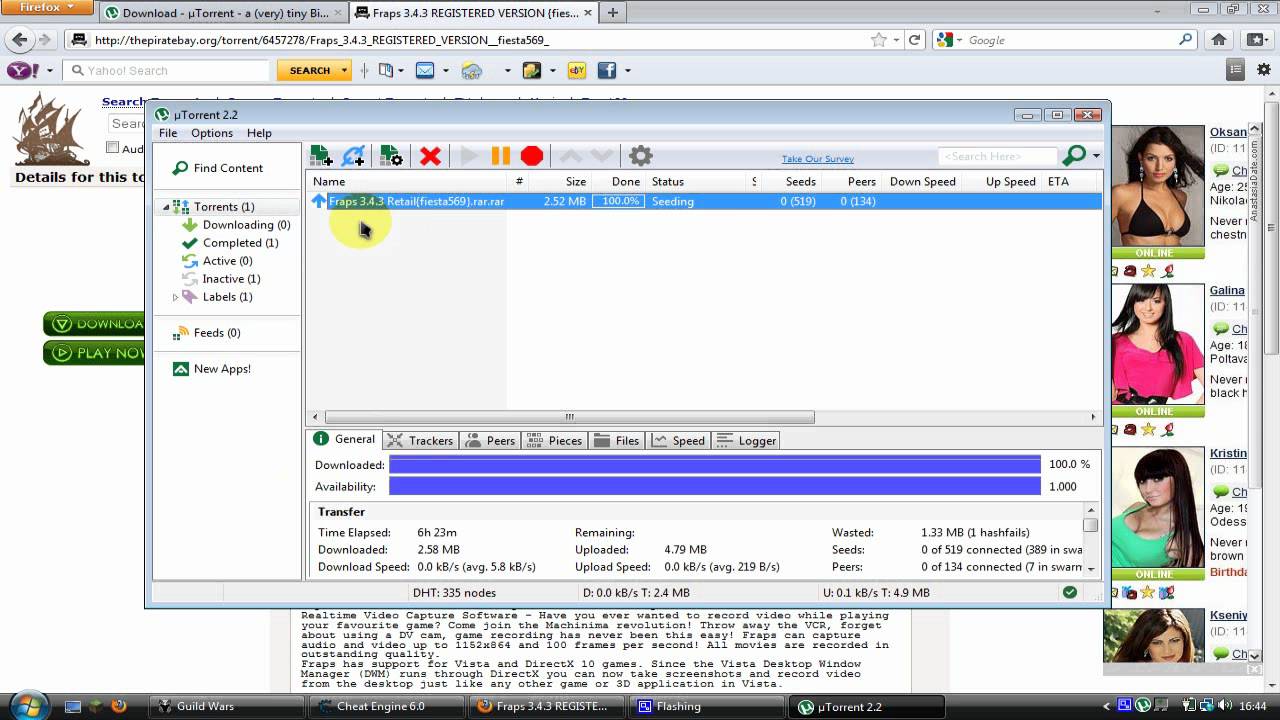Click DHT: 335 nodes in status bar

pos(454,593)
